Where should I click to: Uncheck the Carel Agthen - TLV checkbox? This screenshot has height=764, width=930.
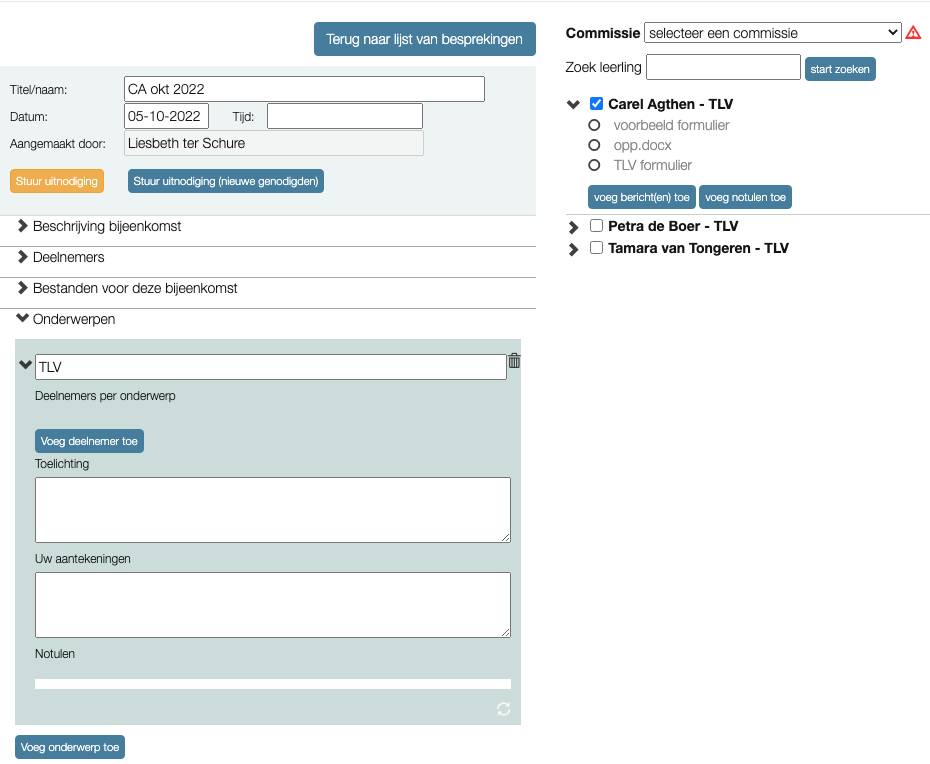pyautogui.click(x=597, y=104)
